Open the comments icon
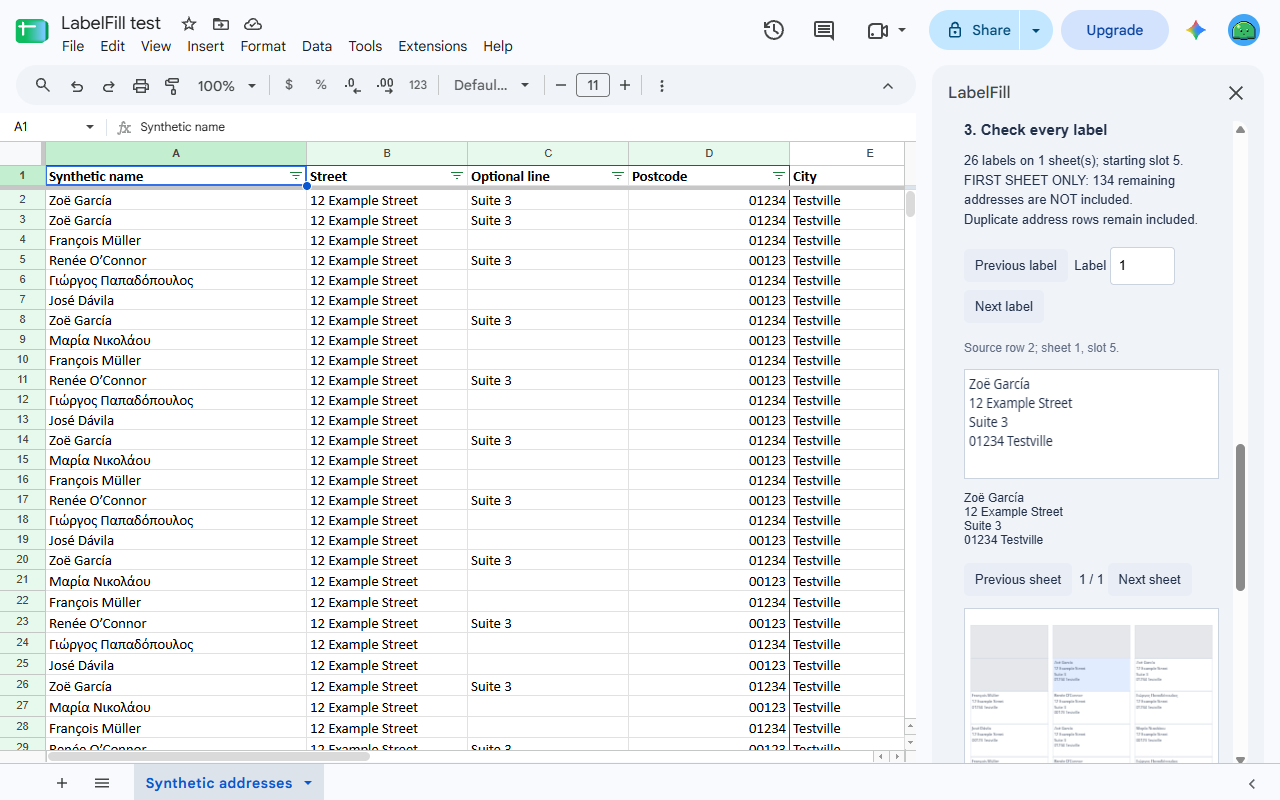Screen dimensions: 1280x800 [824, 30]
